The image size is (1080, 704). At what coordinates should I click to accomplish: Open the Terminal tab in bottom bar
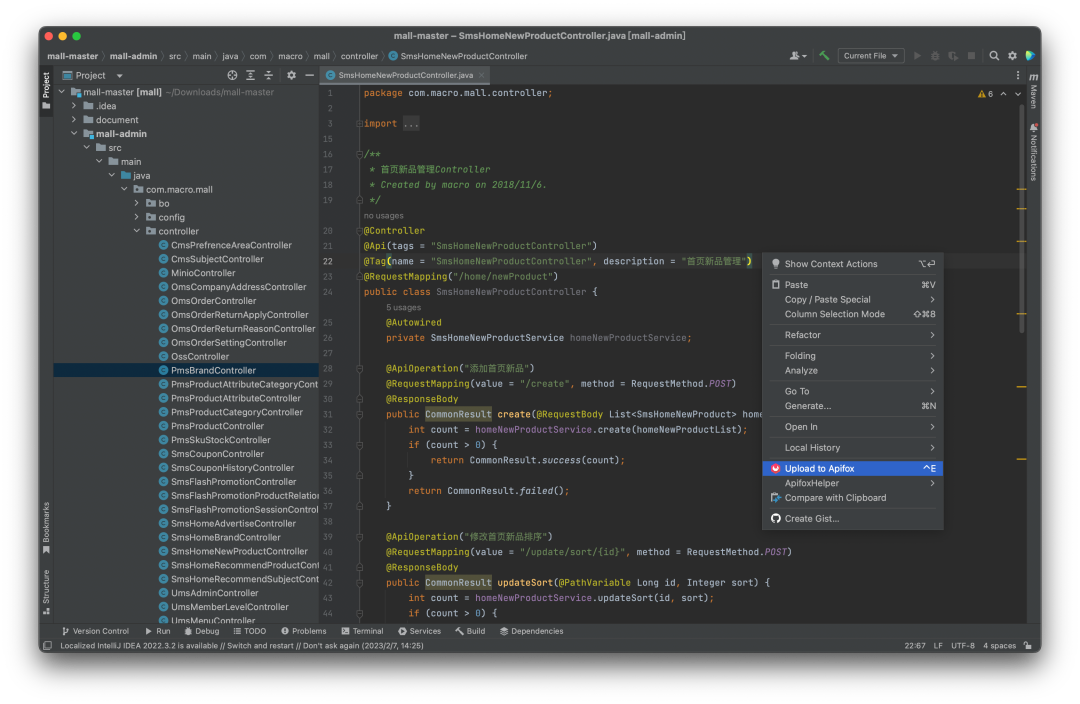coord(361,631)
